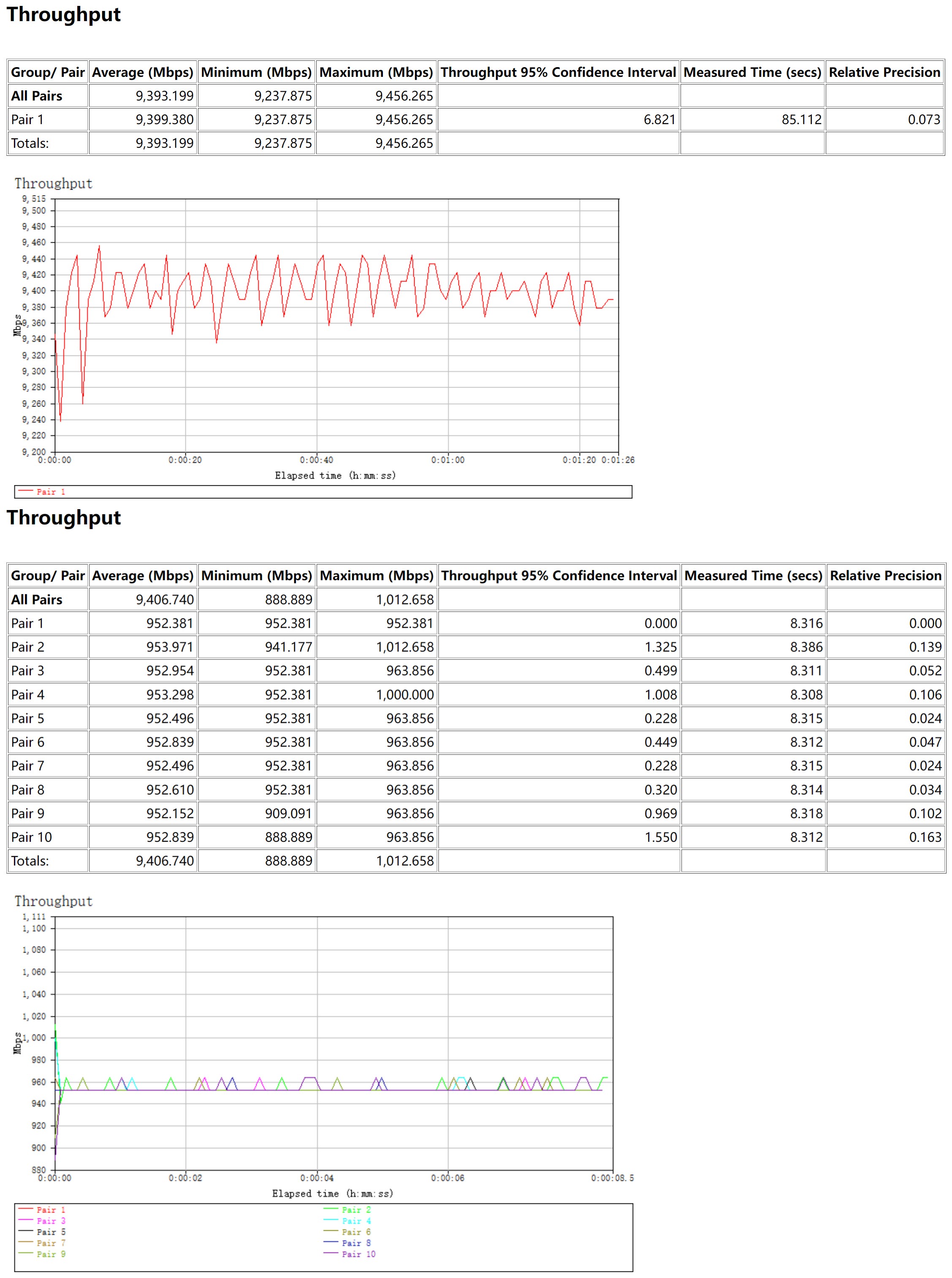Click 'Measured Time (secs)' header in second table
Viewport: 952px width, 1278px height.
753,575
